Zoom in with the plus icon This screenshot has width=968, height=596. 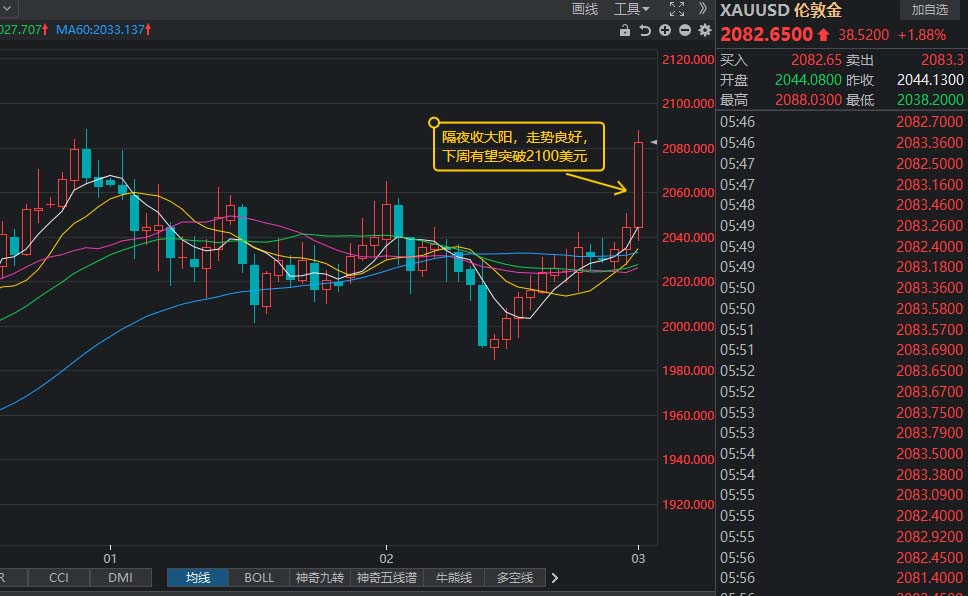point(665,30)
